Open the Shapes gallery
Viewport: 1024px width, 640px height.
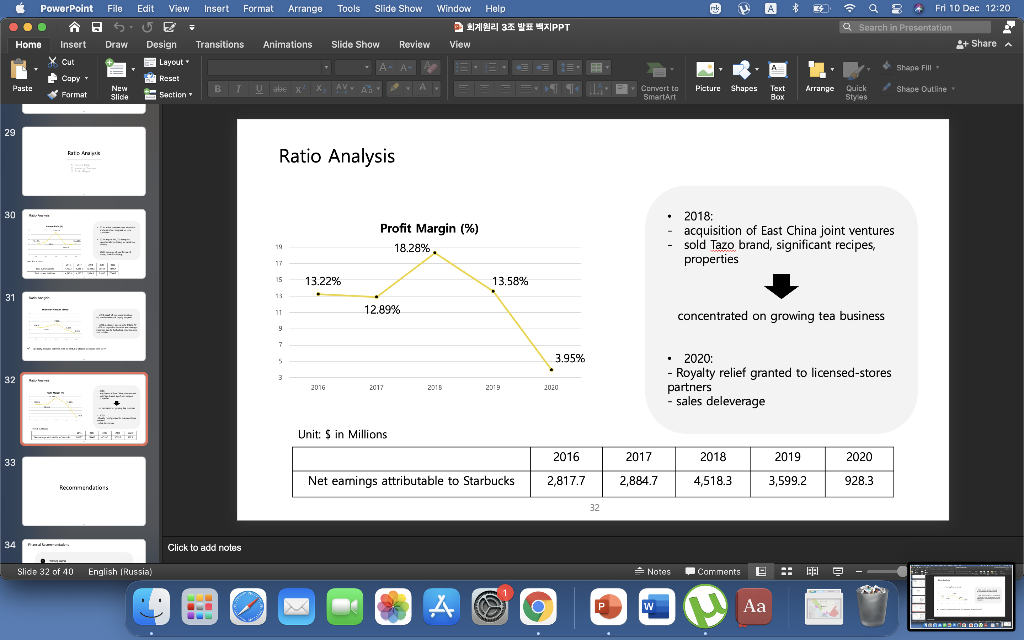coord(743,76)
